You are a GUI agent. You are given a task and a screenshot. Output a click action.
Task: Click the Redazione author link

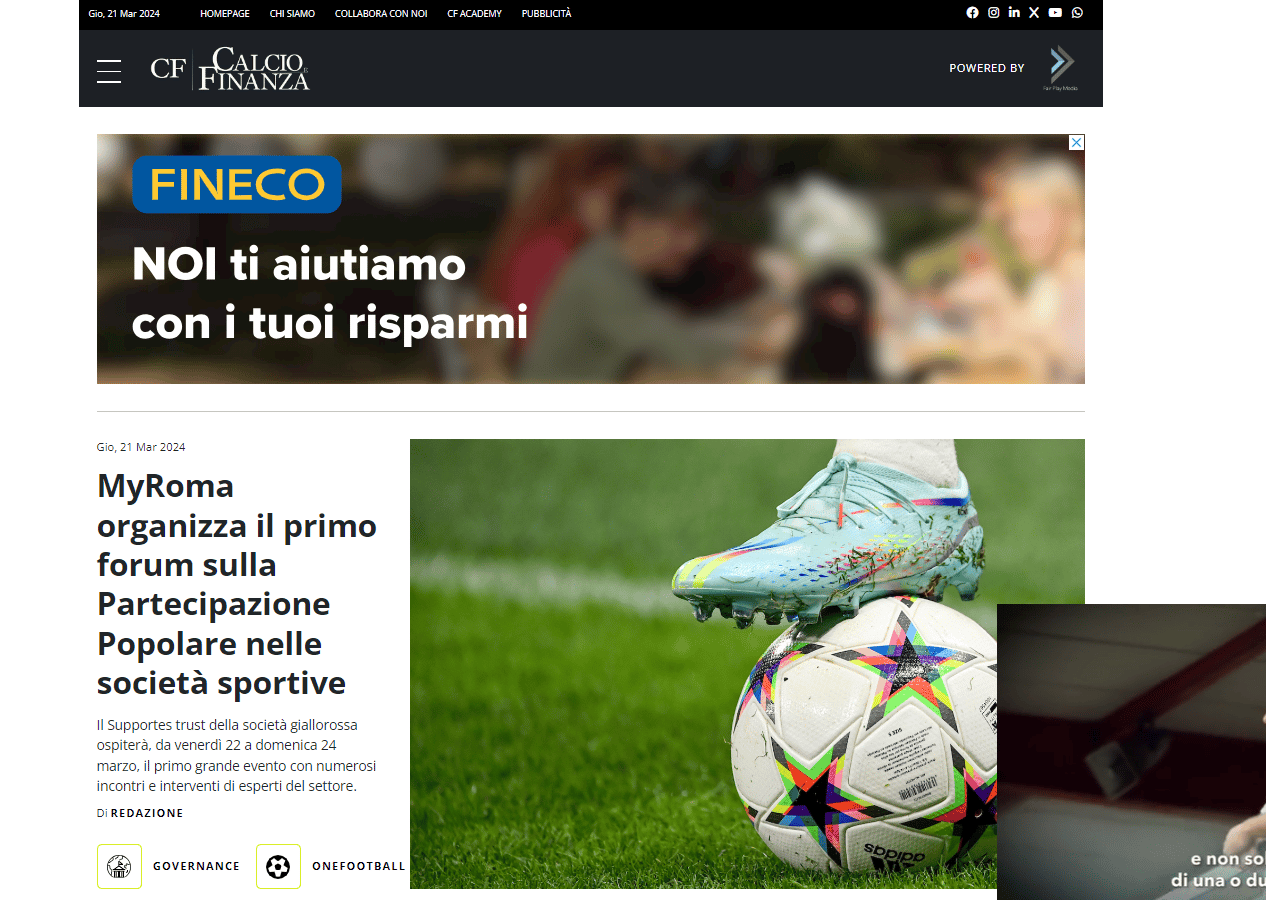(147, 813)
